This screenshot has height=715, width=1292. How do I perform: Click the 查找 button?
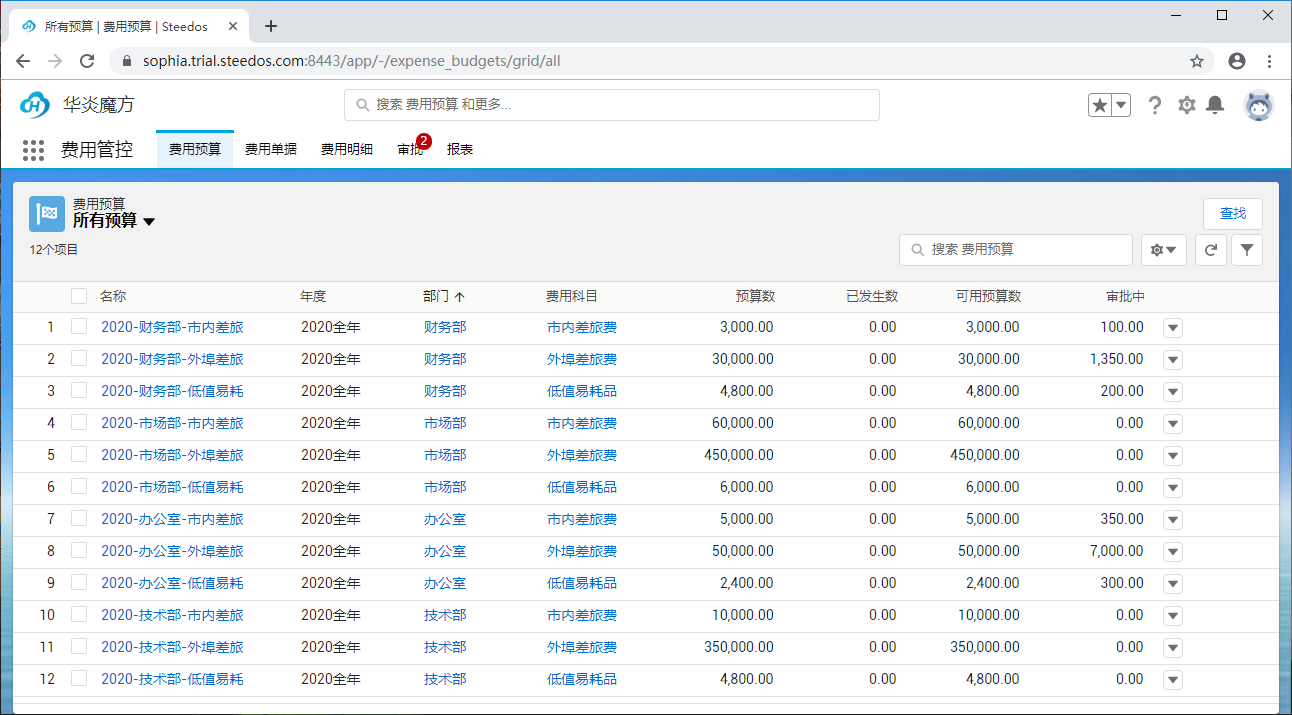pos(1232,213)
